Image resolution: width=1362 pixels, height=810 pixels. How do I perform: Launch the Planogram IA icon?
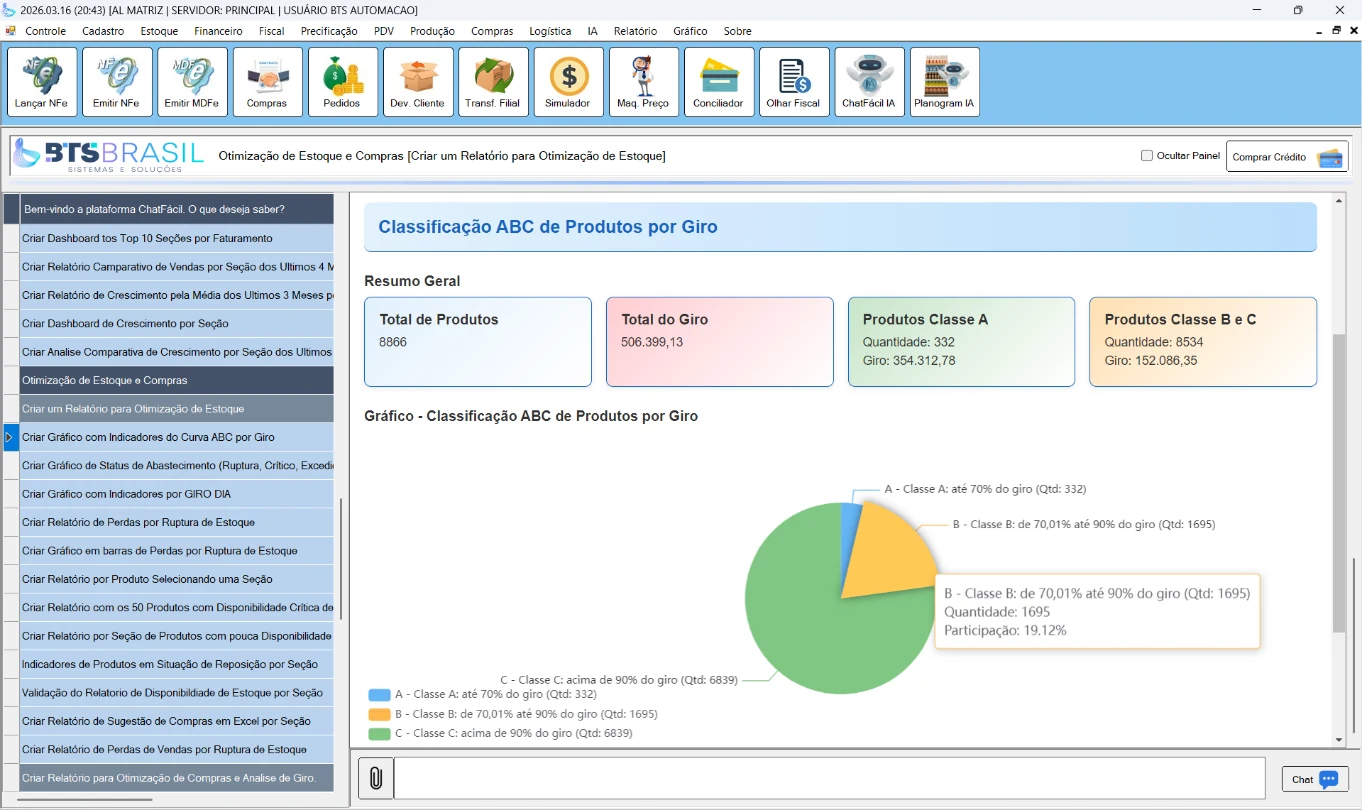[x=944, y=82]
